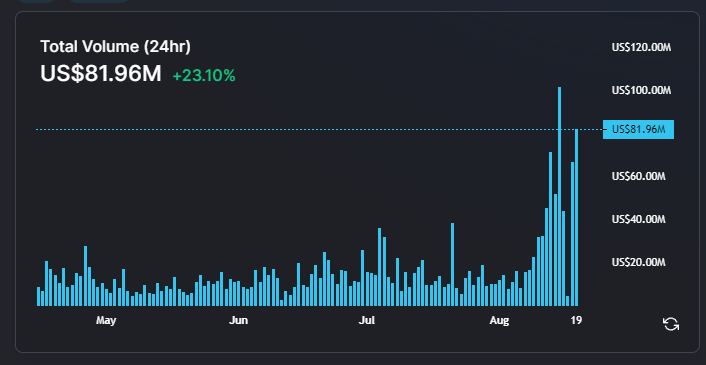This screenshot has width=706, height=365.
Task: Select the highlighted US$81.96M price tag
Action: coord(638,130)
